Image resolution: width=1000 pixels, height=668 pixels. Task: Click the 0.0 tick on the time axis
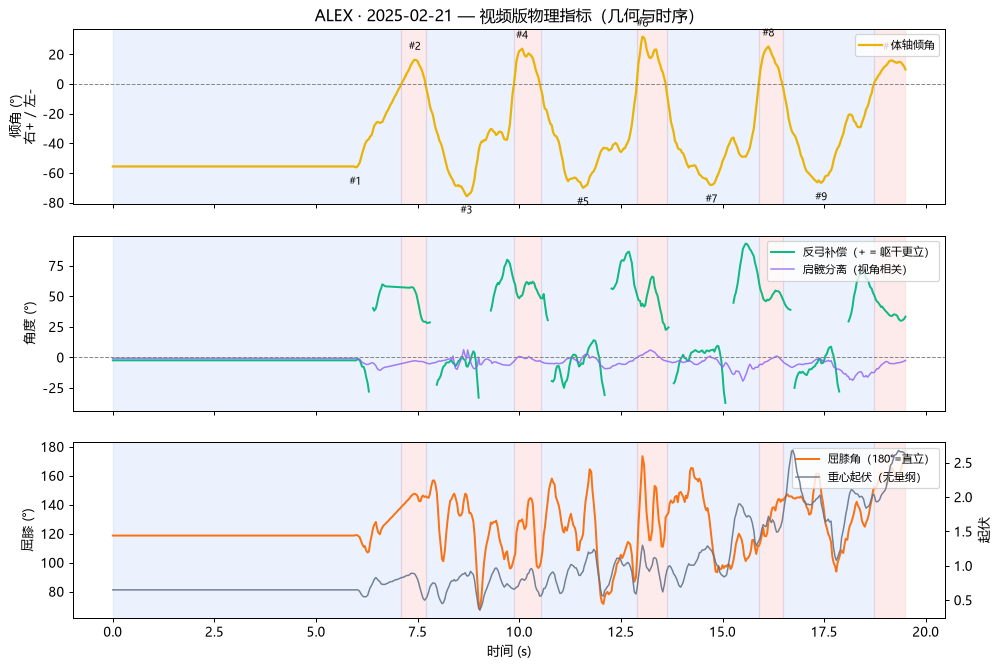pos(113,632)
